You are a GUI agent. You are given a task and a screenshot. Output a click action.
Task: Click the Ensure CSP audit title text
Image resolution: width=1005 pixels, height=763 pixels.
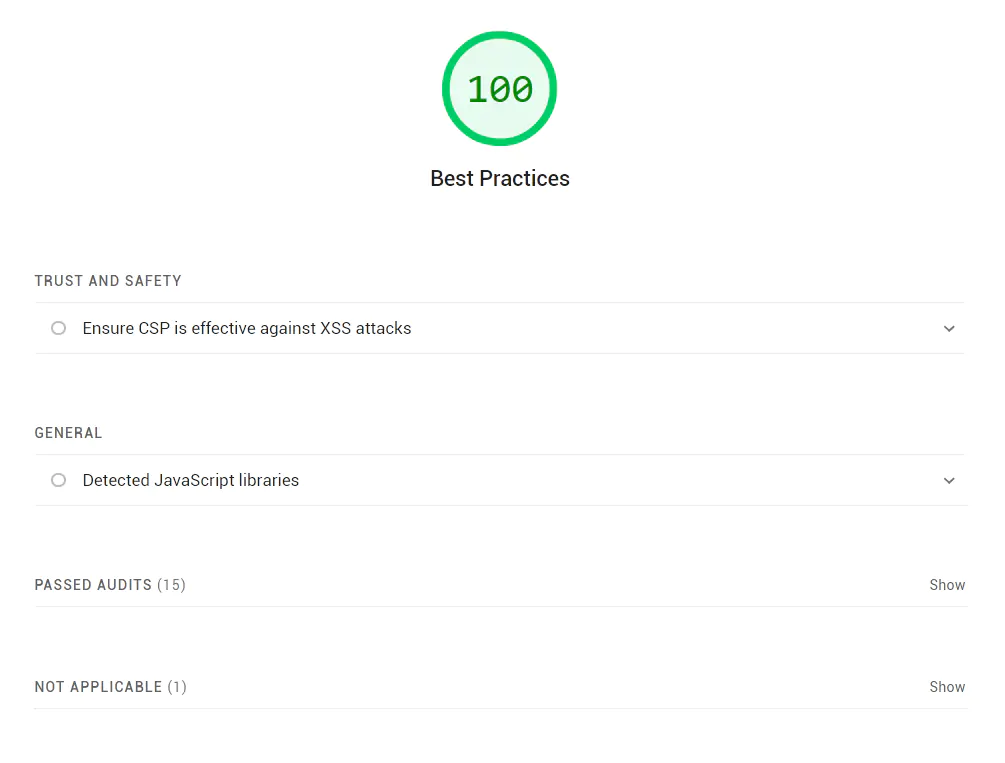[246, 328]
